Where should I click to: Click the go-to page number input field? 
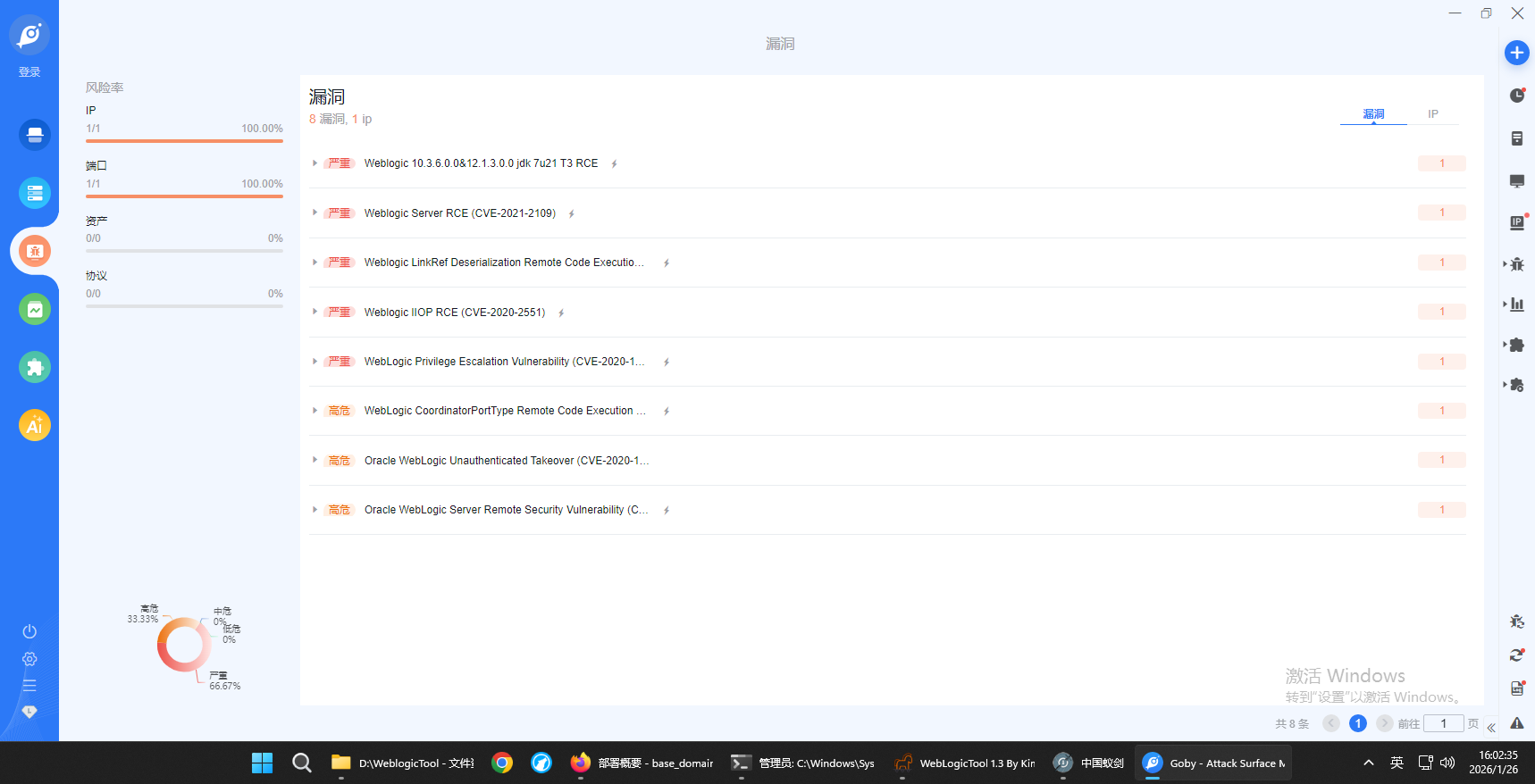1443,723
